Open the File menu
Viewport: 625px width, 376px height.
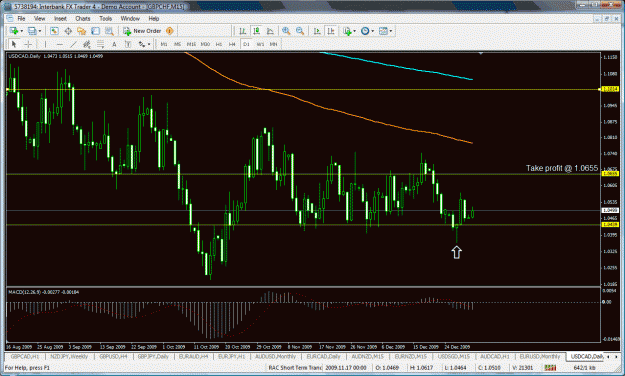(x=21, y=18)
